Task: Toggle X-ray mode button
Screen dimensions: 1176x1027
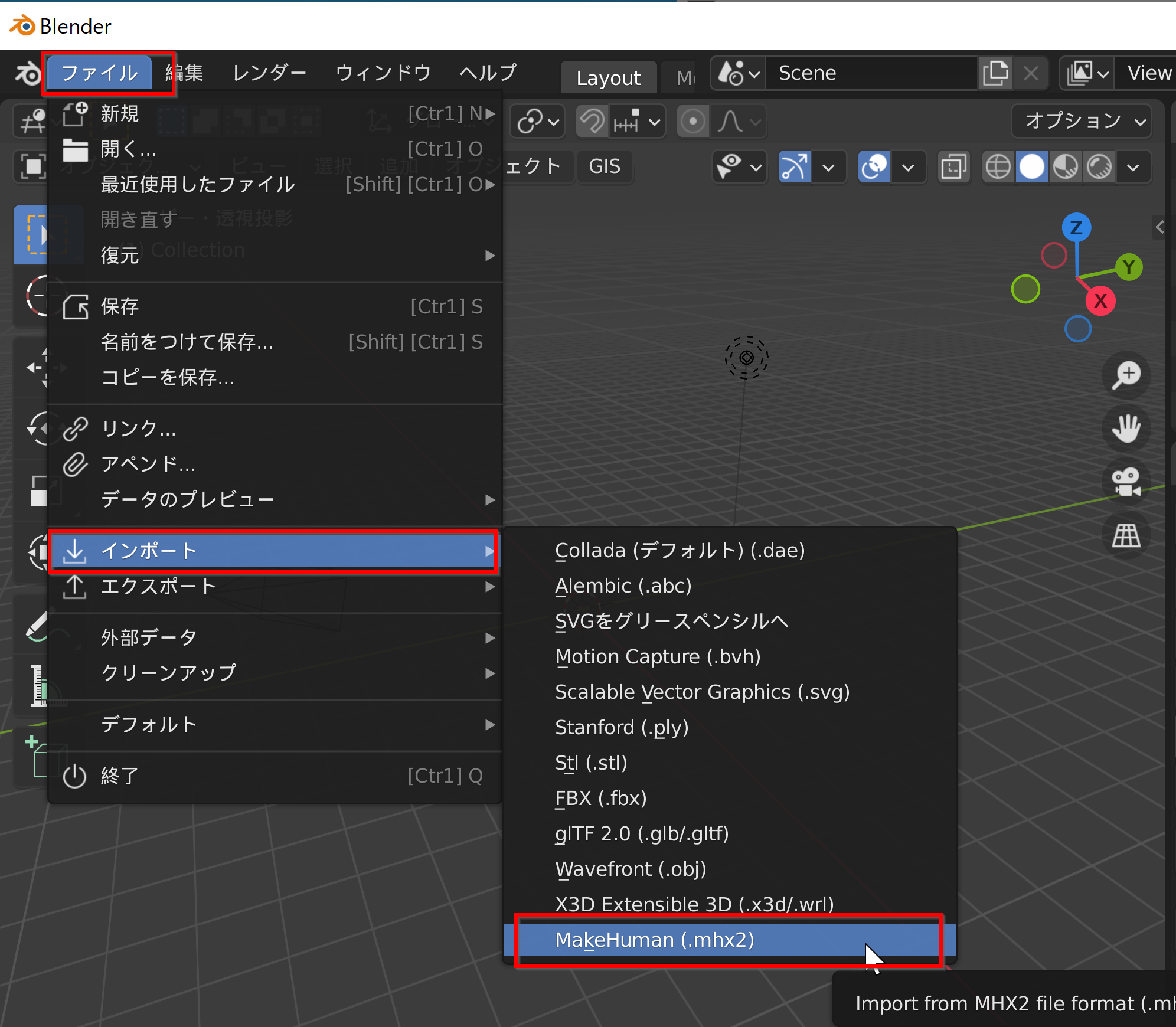Action: pyautogui.click(x=953, y=167)
